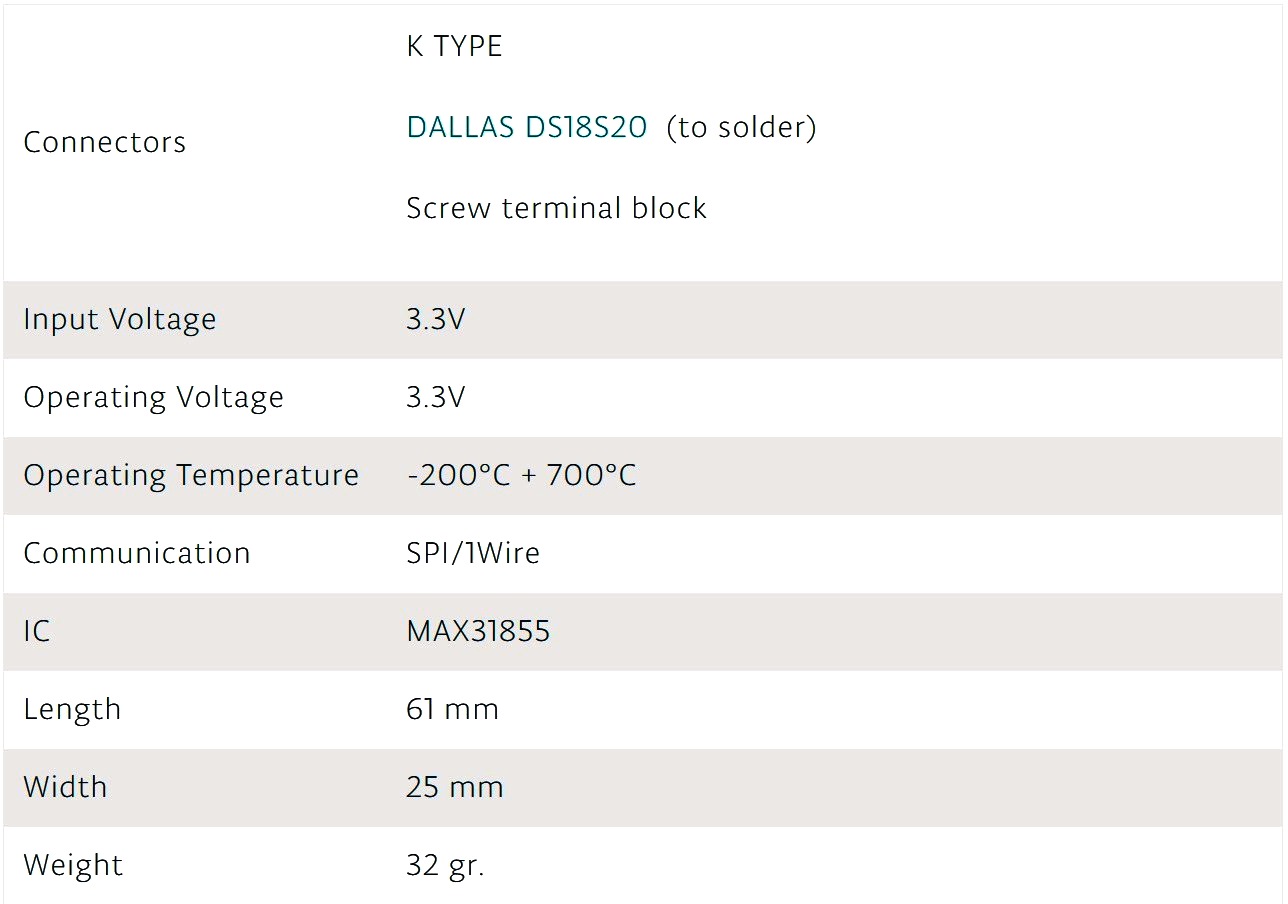1288x904 pixels.
Task: Click the Operating Voltage label
Action: pyautogui.click(x=154, y=398)
